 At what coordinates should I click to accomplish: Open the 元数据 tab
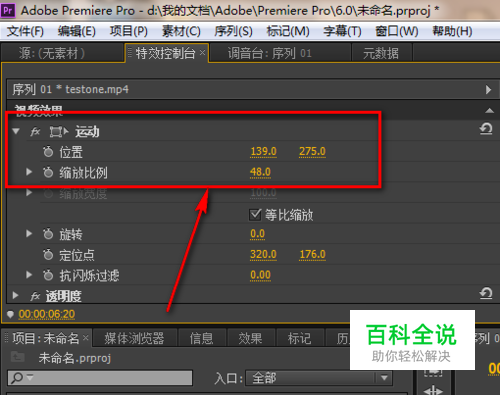tap(381, 53)
